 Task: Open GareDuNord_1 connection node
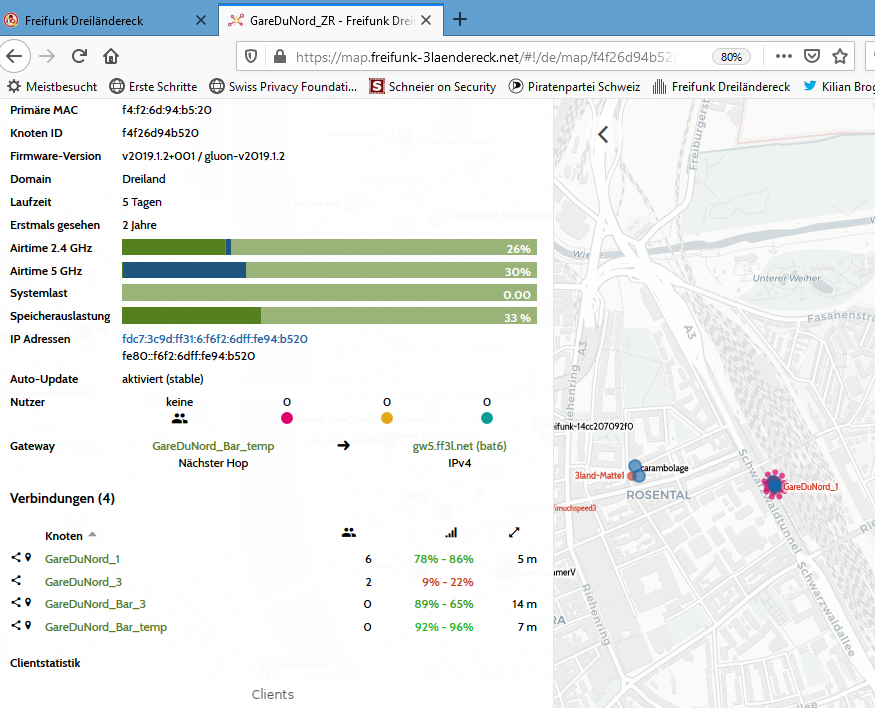(82, 558)
